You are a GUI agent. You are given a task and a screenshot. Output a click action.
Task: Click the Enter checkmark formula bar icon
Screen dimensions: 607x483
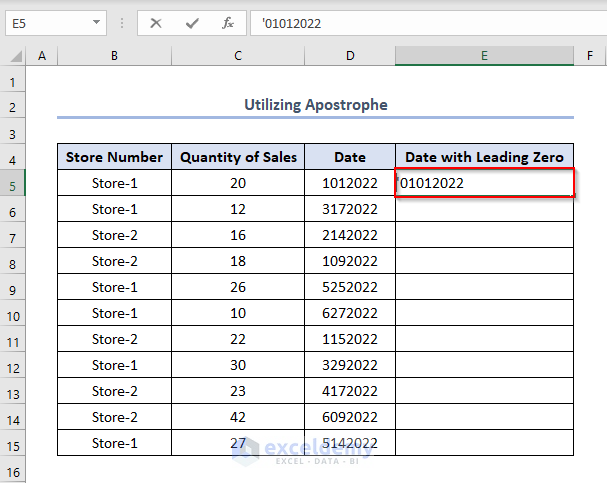pos(192,22)
